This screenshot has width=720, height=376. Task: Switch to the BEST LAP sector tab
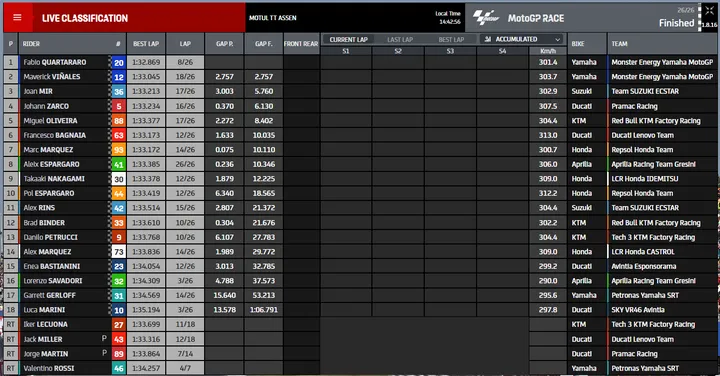(x=451, y=39)
